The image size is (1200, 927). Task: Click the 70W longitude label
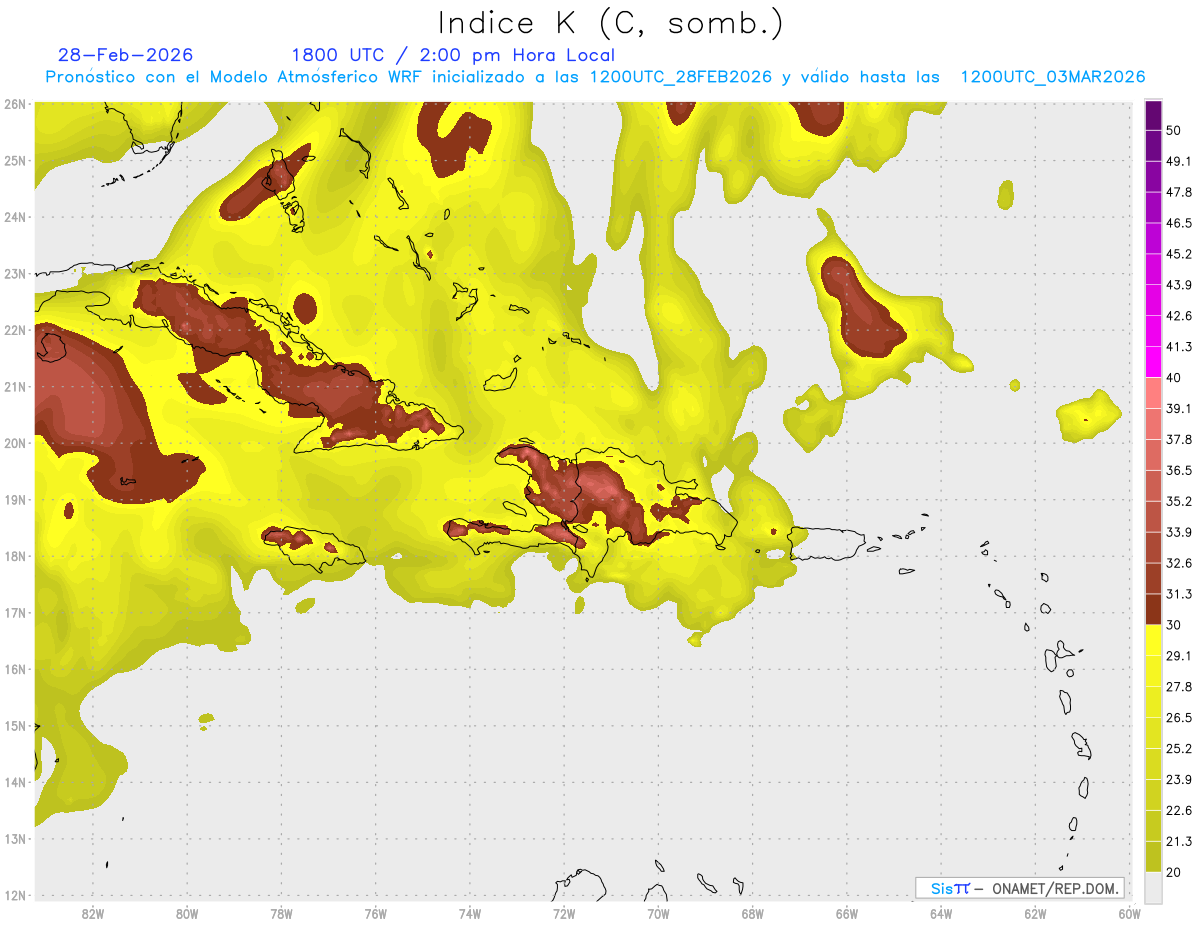(658, 914)
